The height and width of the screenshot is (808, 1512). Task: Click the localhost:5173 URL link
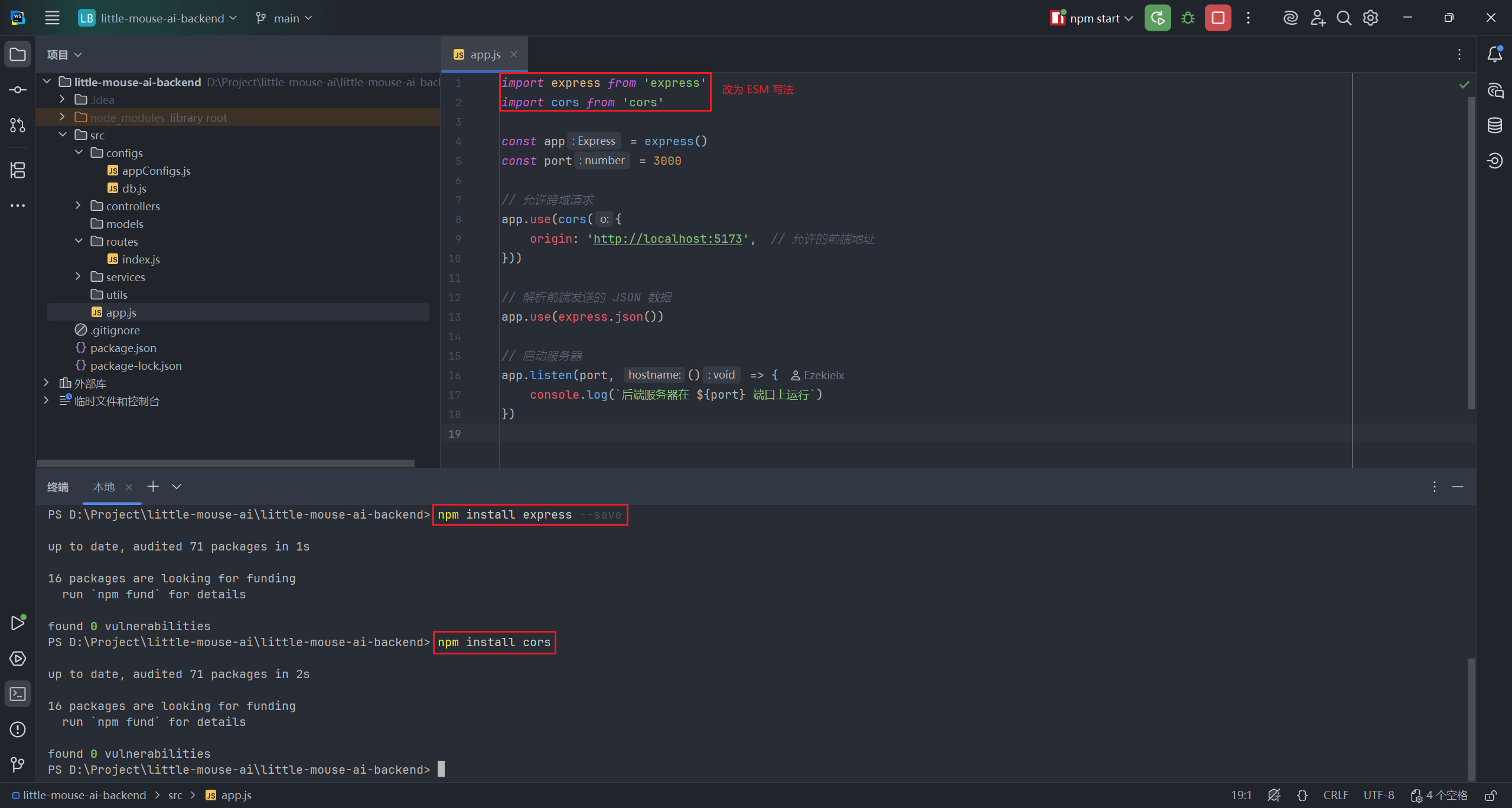tap(667, 239)
